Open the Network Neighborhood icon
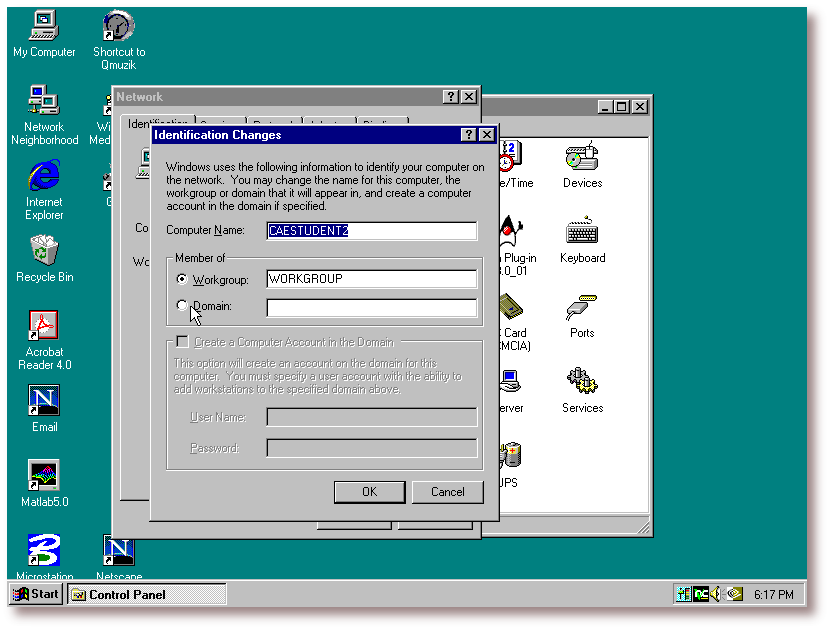The width and height of the screenshot is (830, 630). [43, 101]
